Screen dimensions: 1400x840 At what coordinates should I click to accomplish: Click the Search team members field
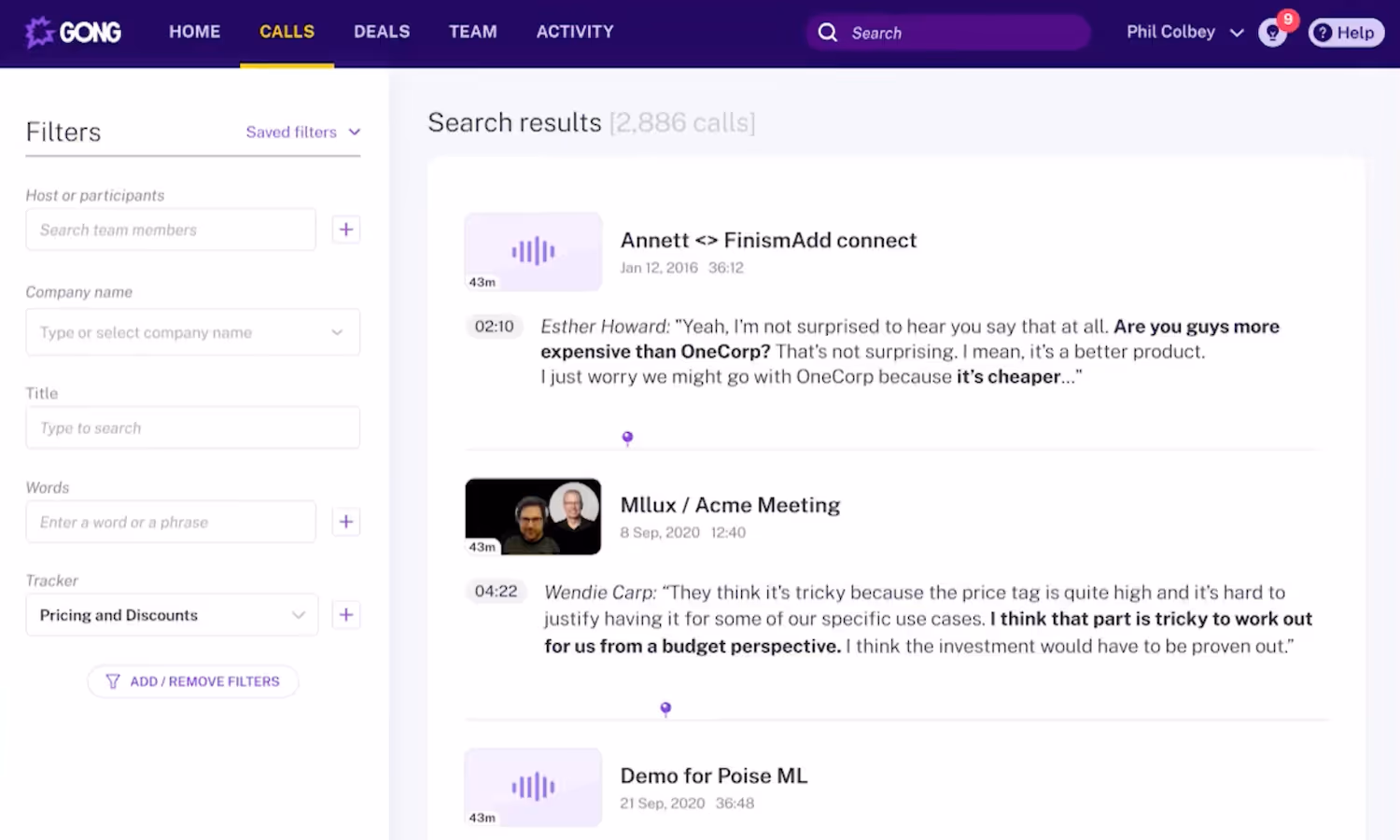point(171,230)
